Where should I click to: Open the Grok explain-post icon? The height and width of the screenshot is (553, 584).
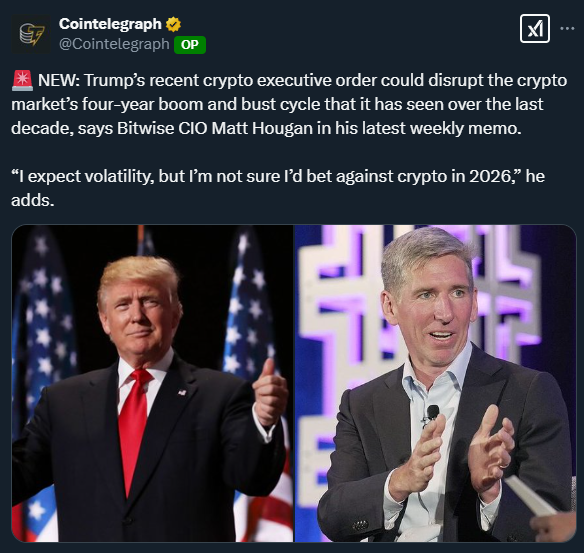point(535,29)
